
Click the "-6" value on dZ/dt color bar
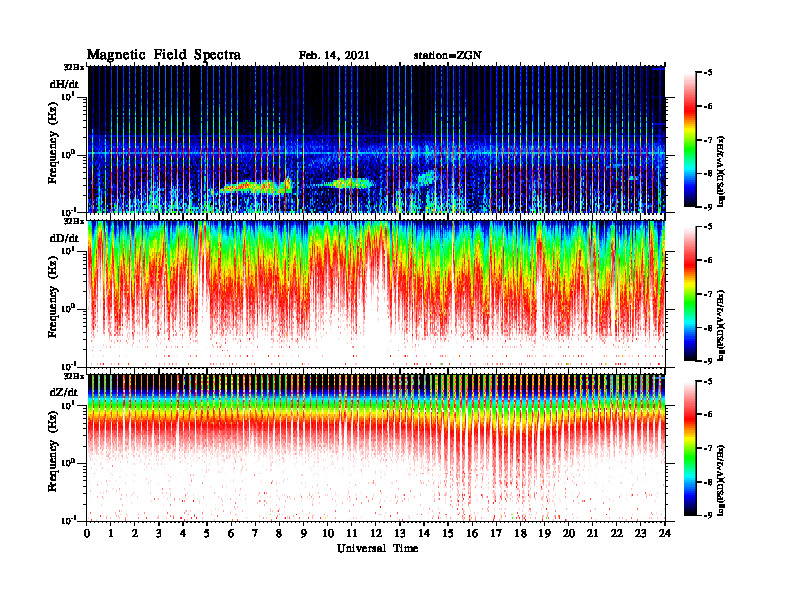click(708, 415)
